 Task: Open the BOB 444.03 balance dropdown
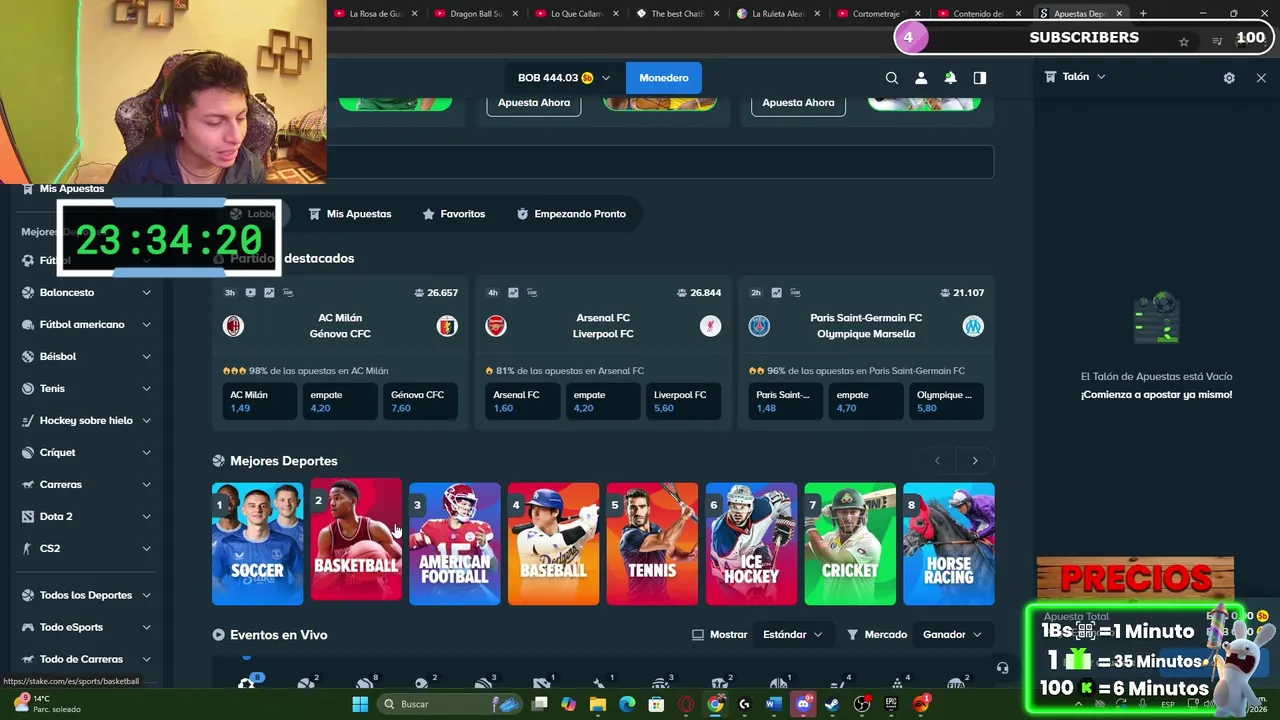(563, 78)
